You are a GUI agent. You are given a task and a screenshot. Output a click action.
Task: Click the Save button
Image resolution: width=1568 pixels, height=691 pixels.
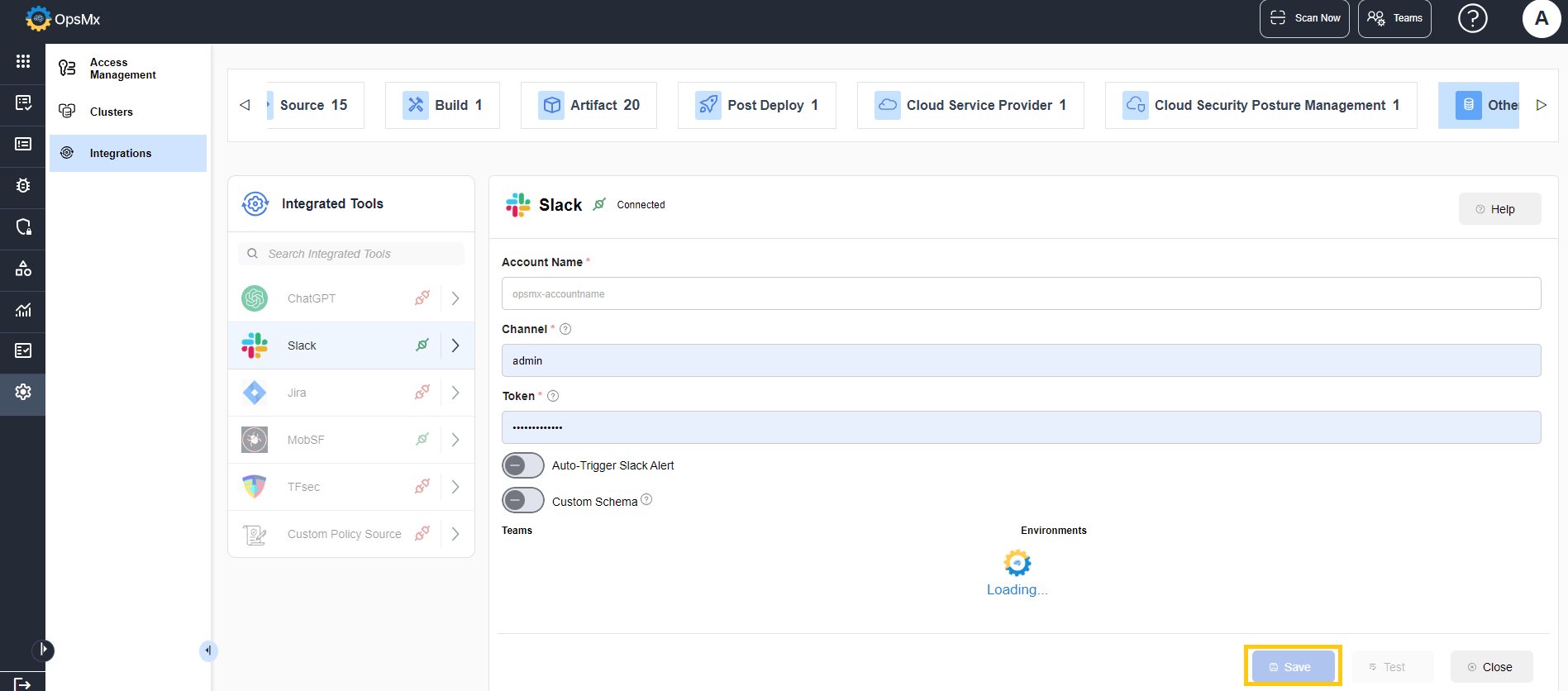click(1293, 666)
